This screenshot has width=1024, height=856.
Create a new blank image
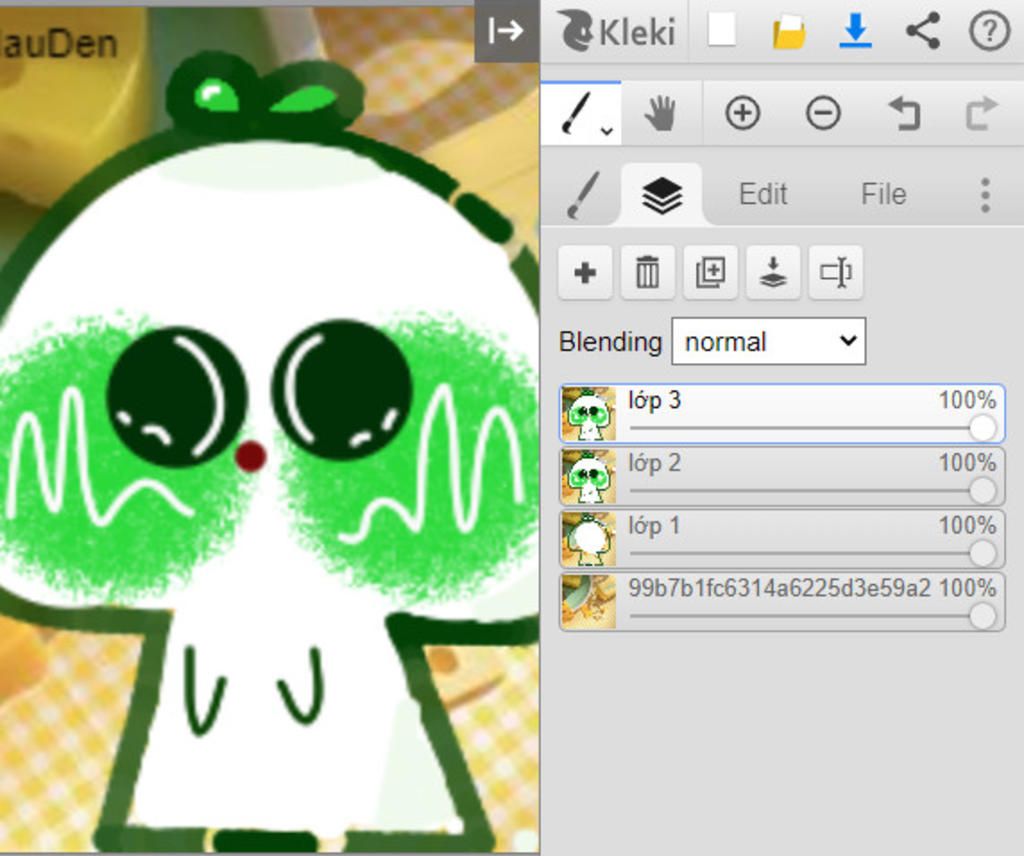click(x=722, y=30)
